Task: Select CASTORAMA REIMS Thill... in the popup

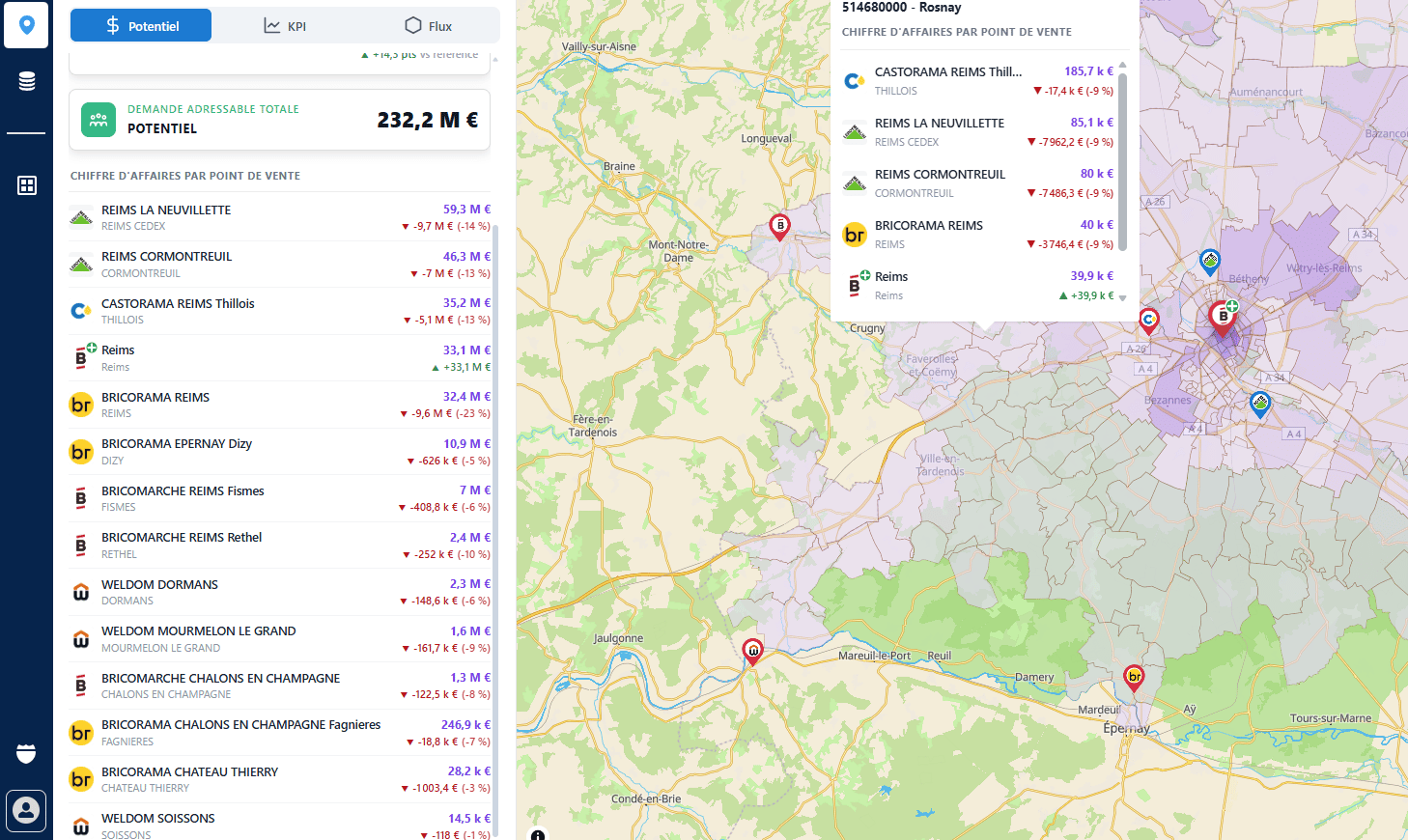Action: click(948, 71)
